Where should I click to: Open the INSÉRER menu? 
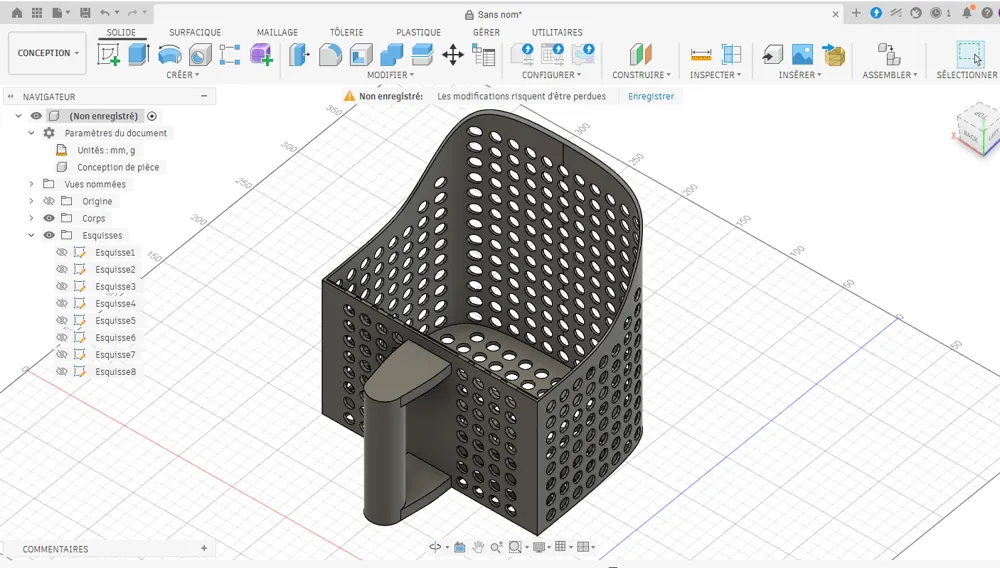800,75
